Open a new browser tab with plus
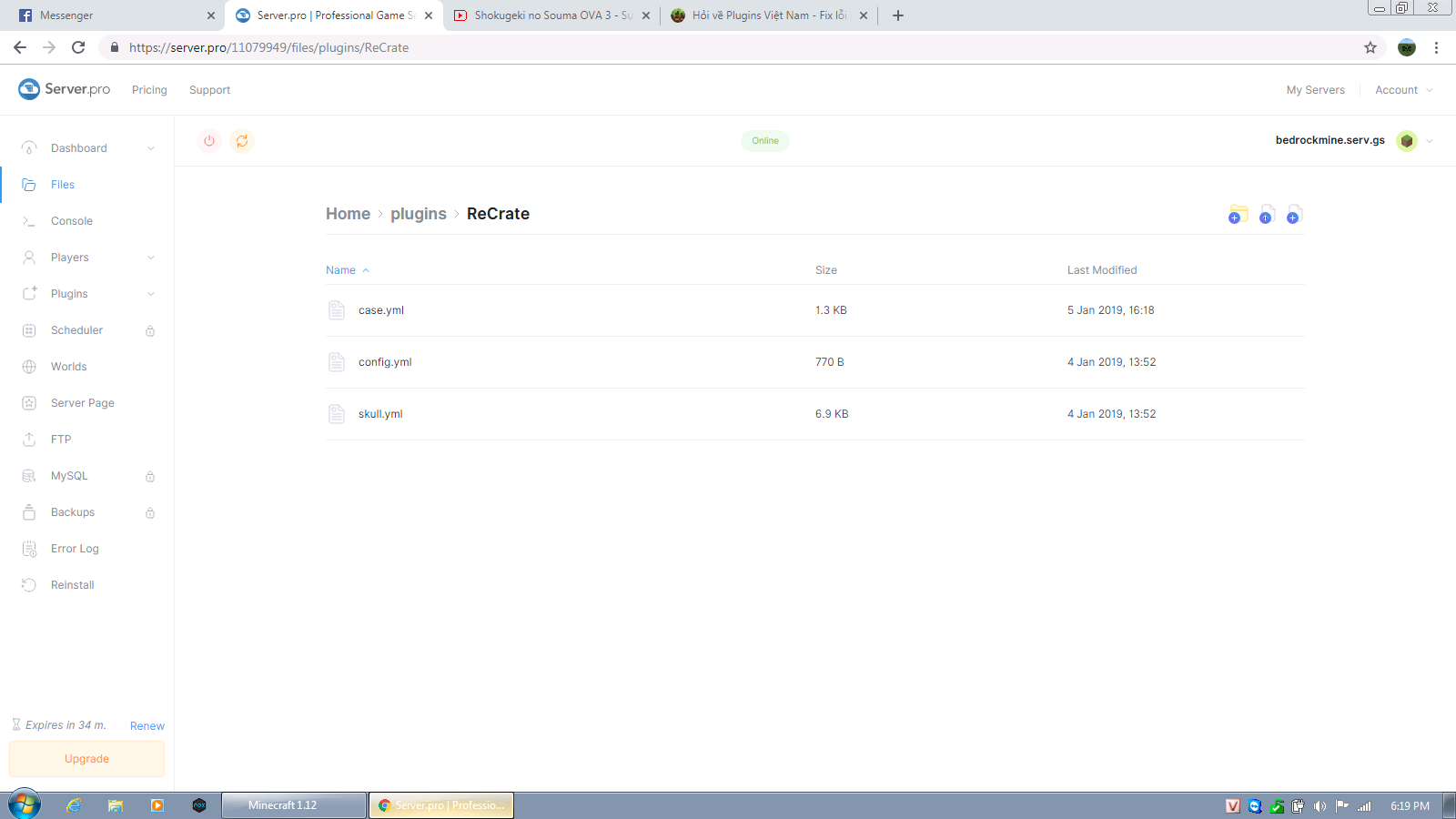 coord(898,15)
